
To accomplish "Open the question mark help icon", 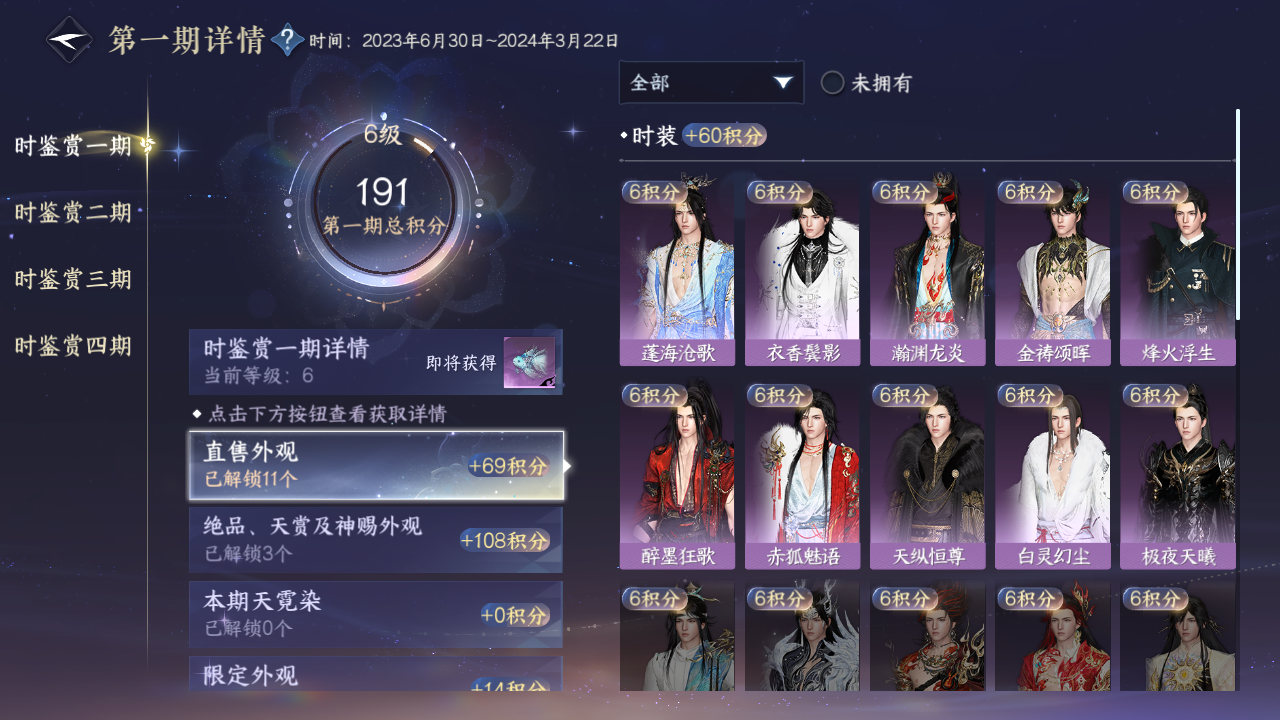I will coord(287,40).
